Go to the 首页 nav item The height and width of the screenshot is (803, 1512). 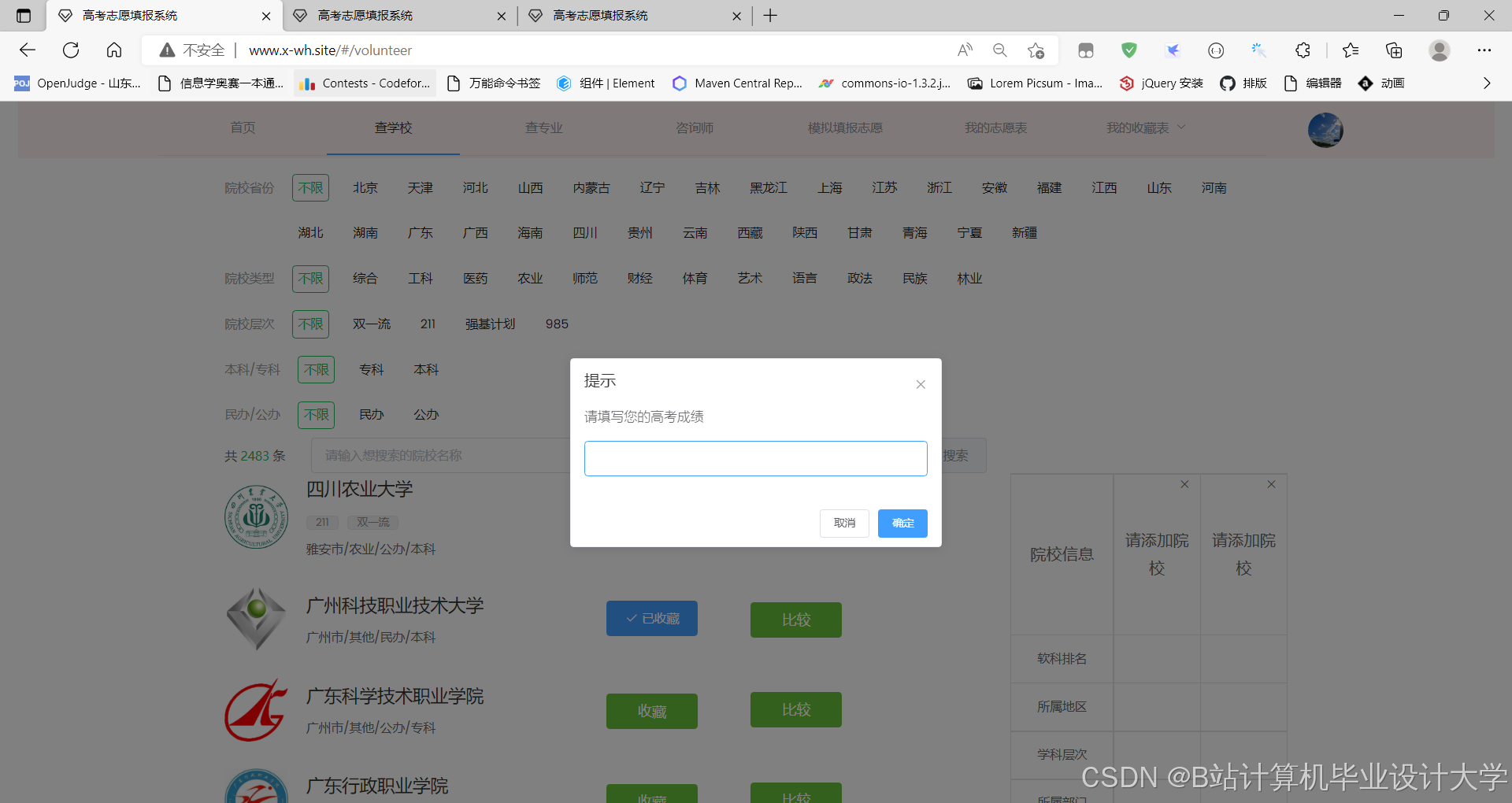[243, 128]
